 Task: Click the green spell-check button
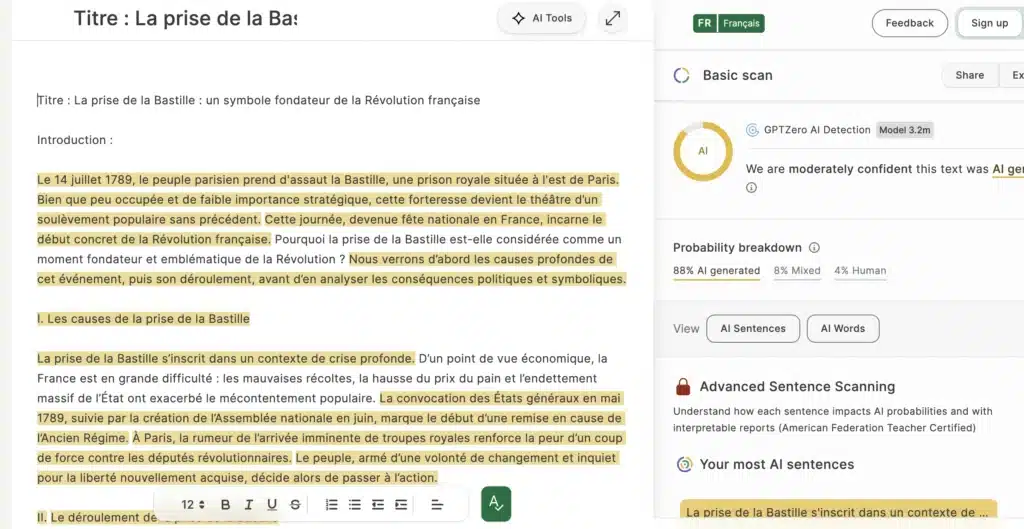click(x=496, y=504)
